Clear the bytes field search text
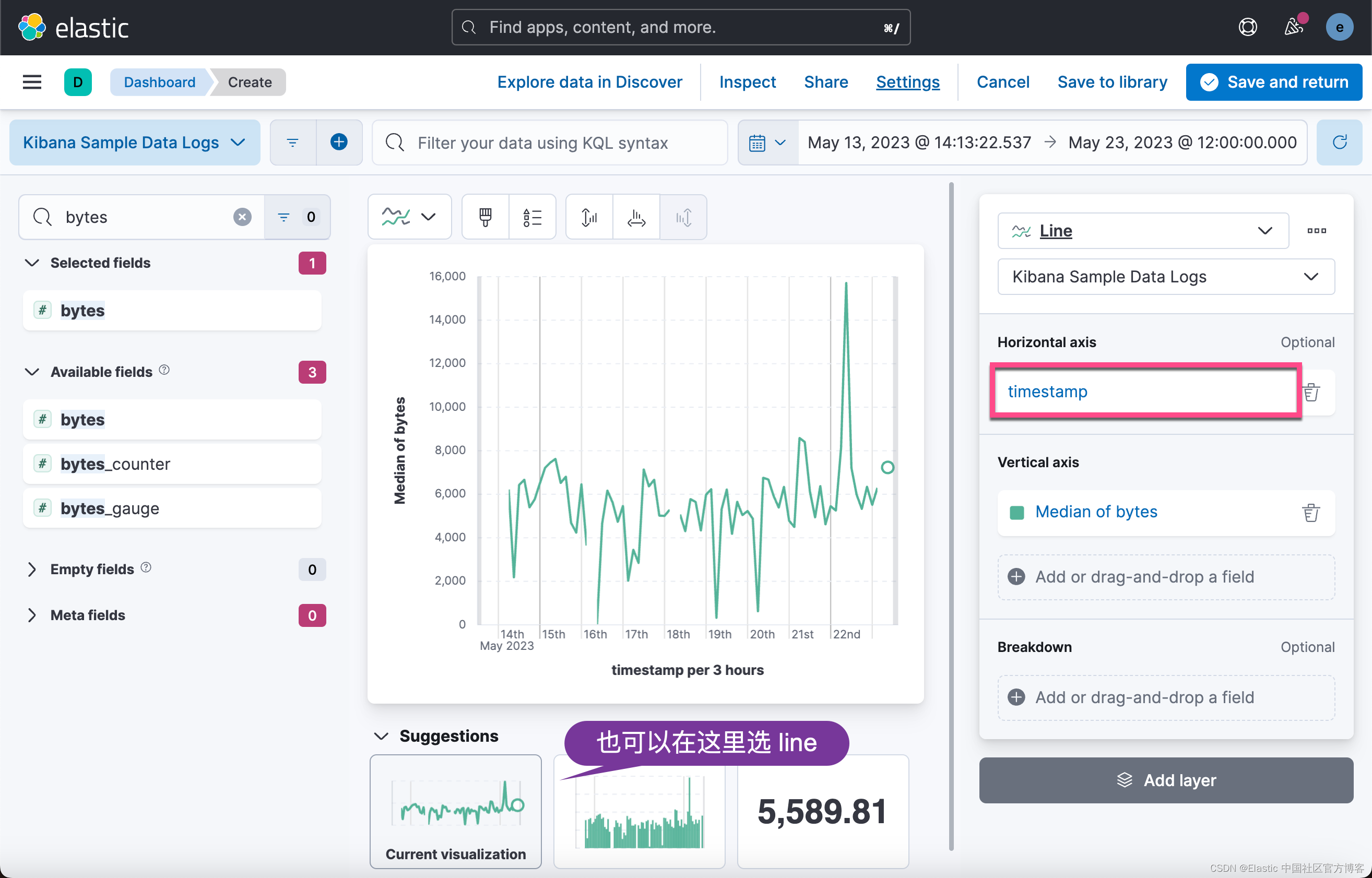This screenshot has width=1372, height=878. click(242, 217)
